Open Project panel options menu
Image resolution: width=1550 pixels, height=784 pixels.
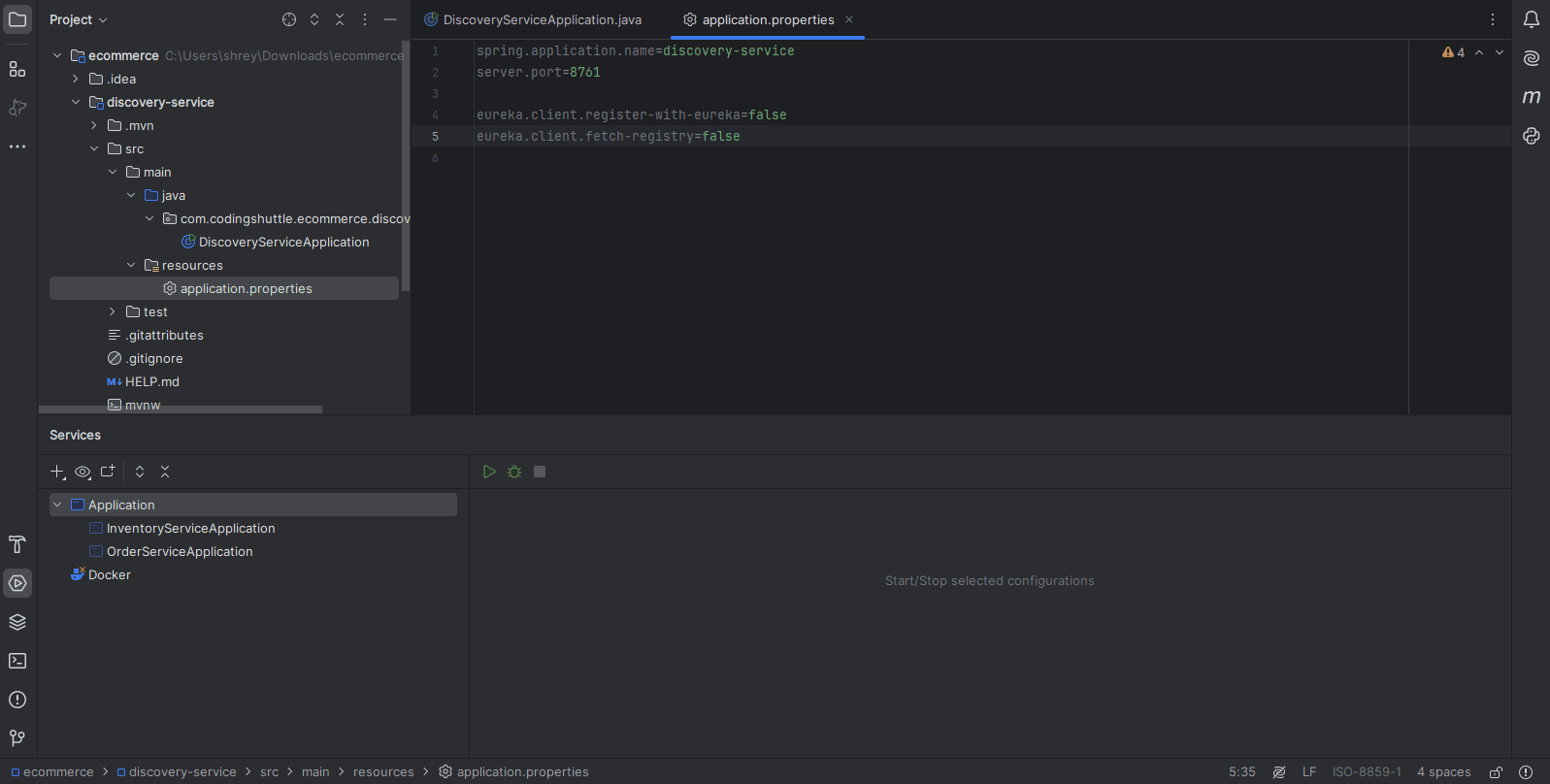(365, 19)
